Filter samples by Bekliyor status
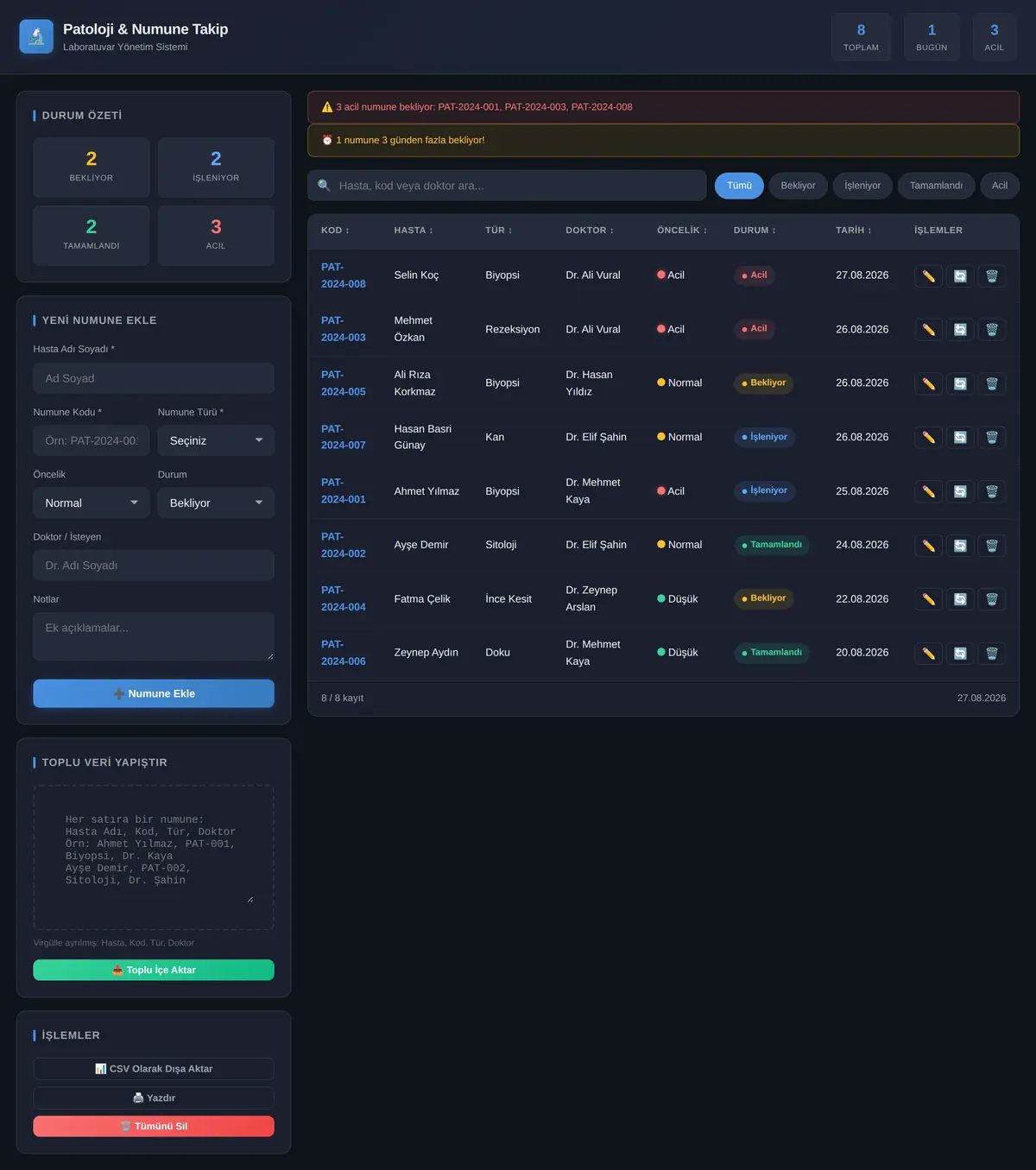 [x=798, y=186]
